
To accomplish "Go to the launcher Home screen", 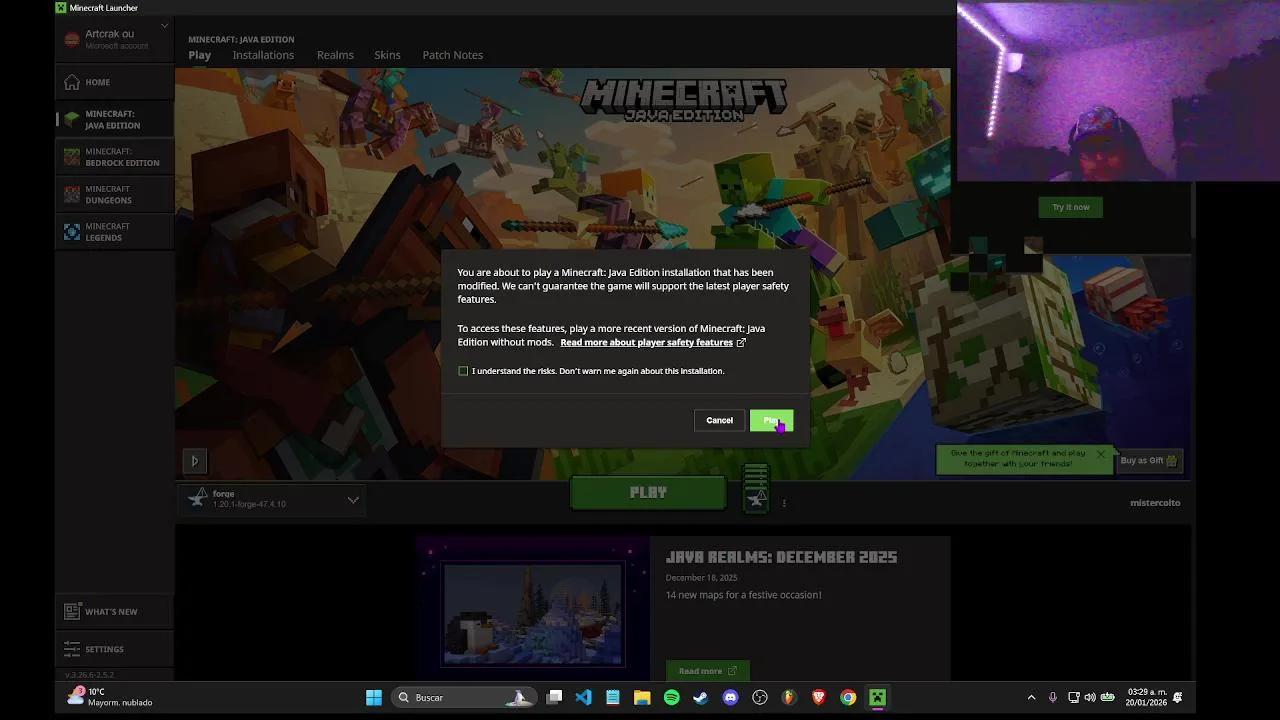I will (97, 81).
